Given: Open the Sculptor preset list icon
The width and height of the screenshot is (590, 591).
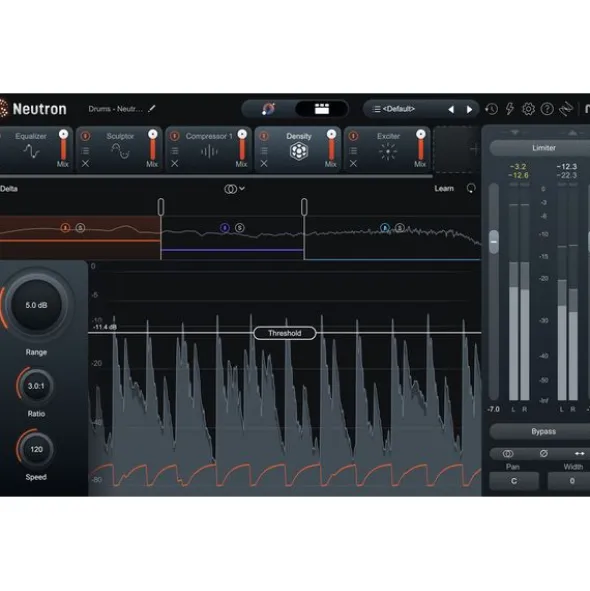Looking at the screenshot, I should tap(85, 151).
